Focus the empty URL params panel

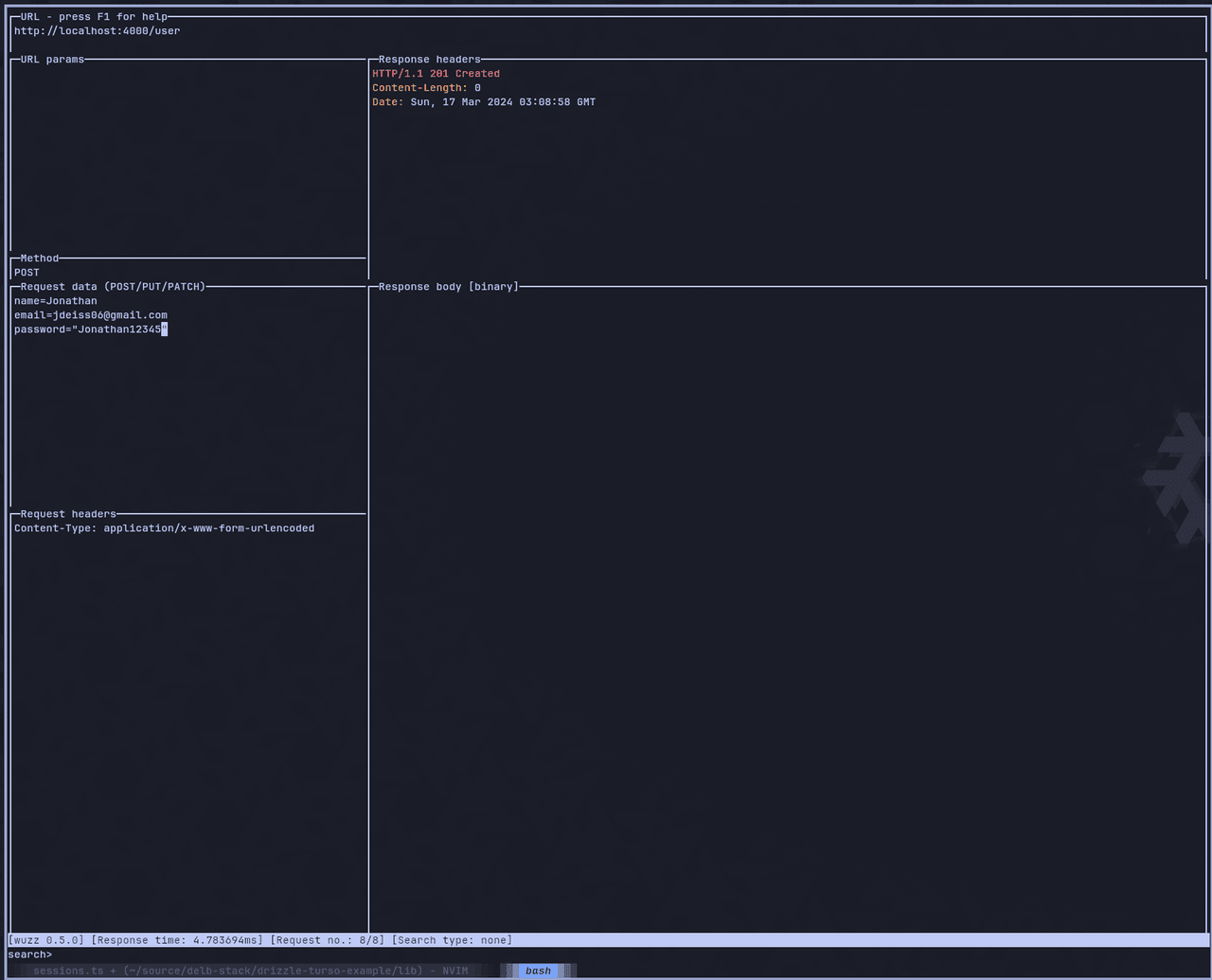(187, 151)
